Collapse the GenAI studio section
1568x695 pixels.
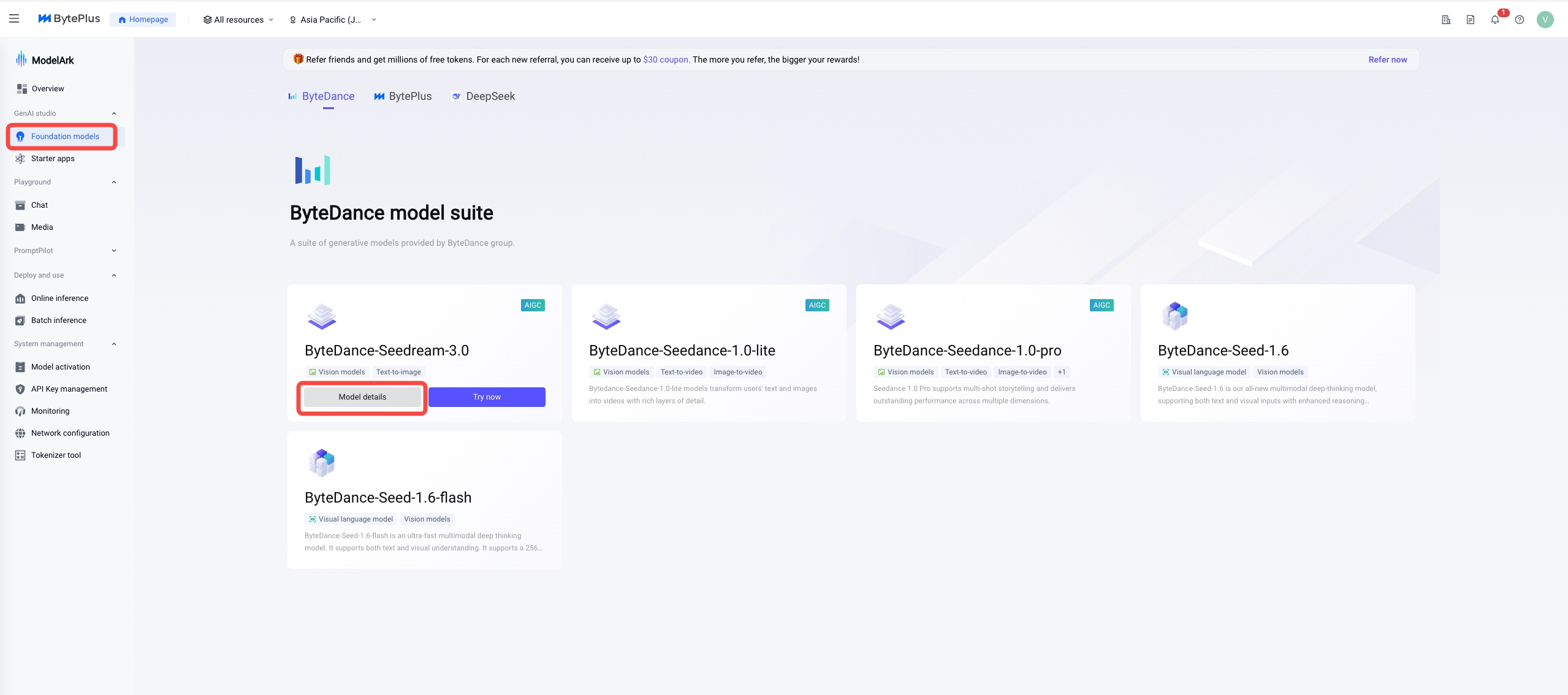pos(114,113)
